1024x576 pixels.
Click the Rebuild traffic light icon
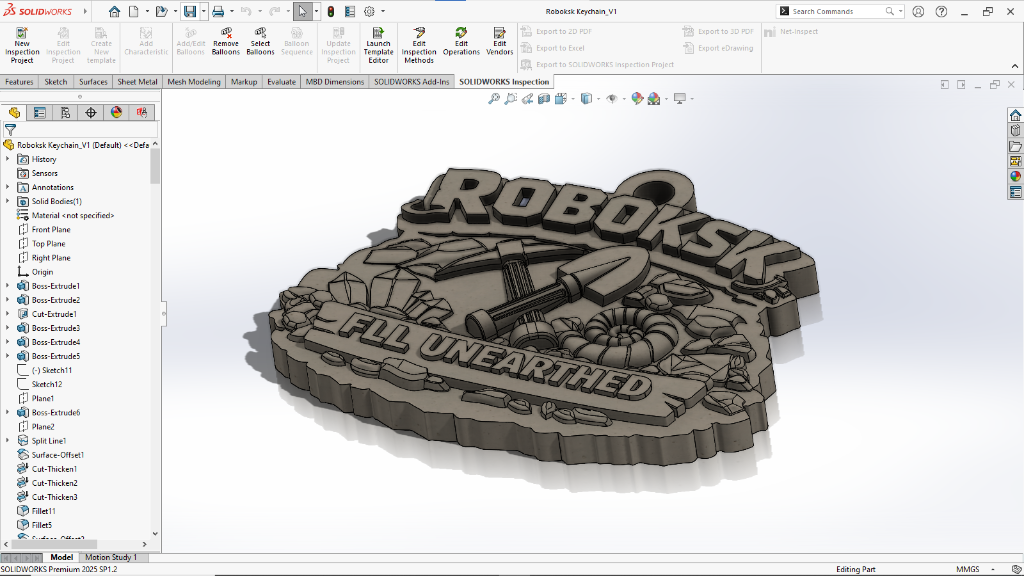click(x=331, y=11)
